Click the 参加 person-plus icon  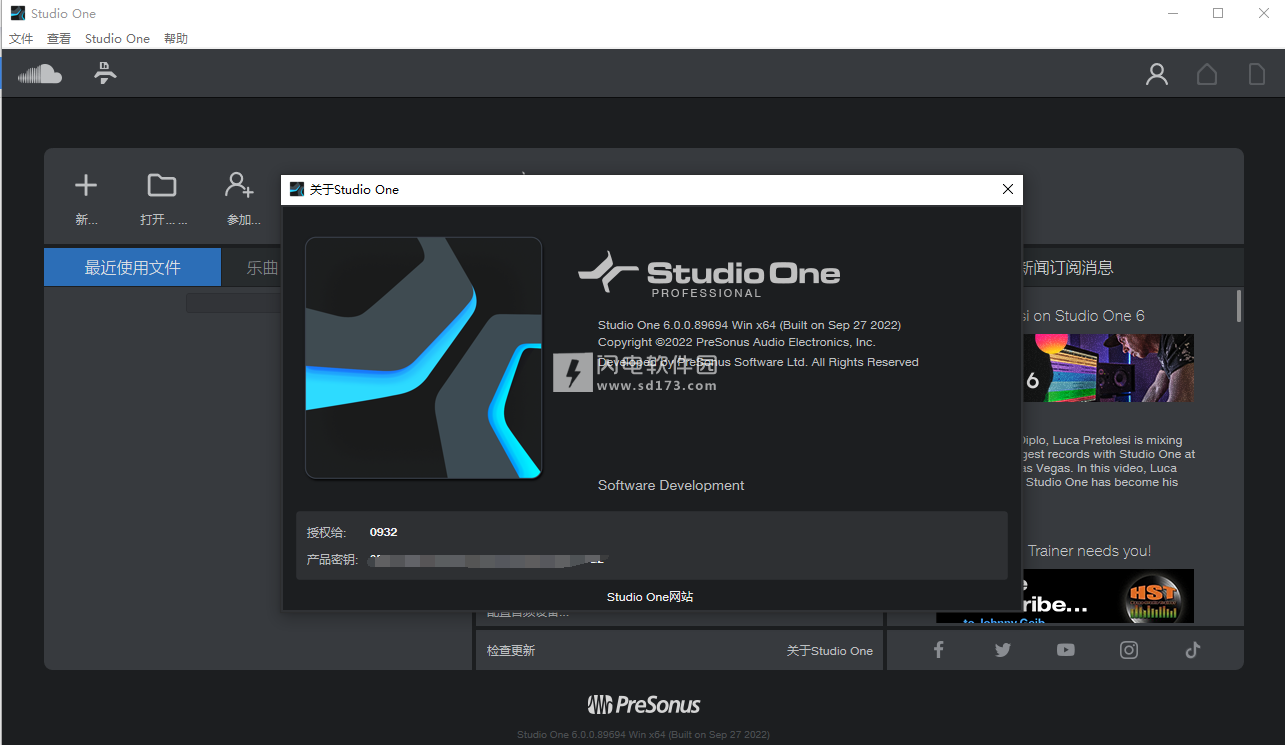(240, 185)
